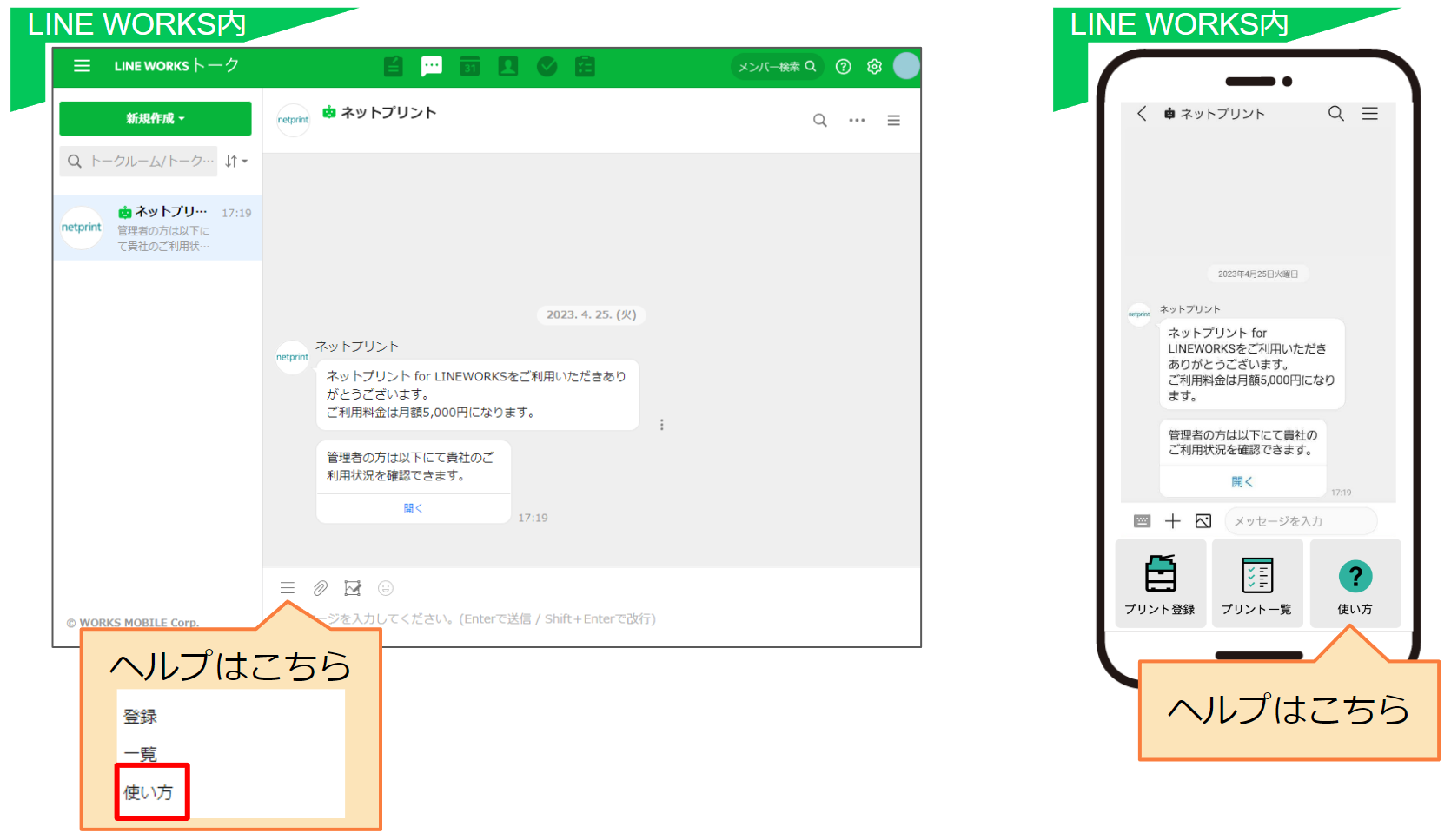Image resolution: width=1451 pixels, height=840 pixels.
Task: Open the Tasks checkmark icon in top bar
Action: pyautogui.click(x=547, y=66)
